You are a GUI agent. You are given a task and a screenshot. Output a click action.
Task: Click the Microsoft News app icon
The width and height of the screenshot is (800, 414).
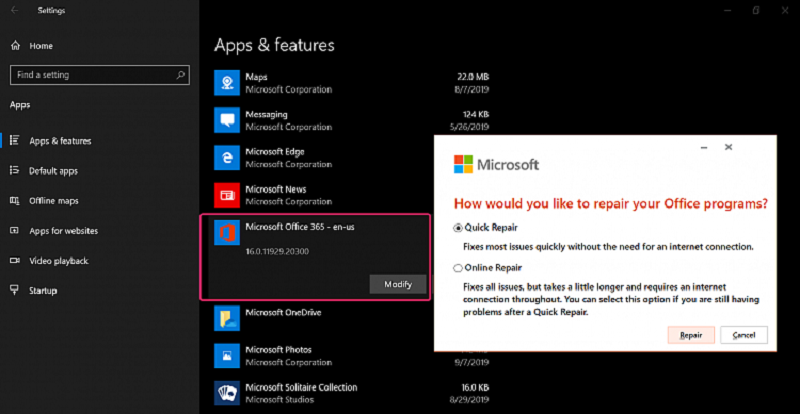tap(227, 195)
